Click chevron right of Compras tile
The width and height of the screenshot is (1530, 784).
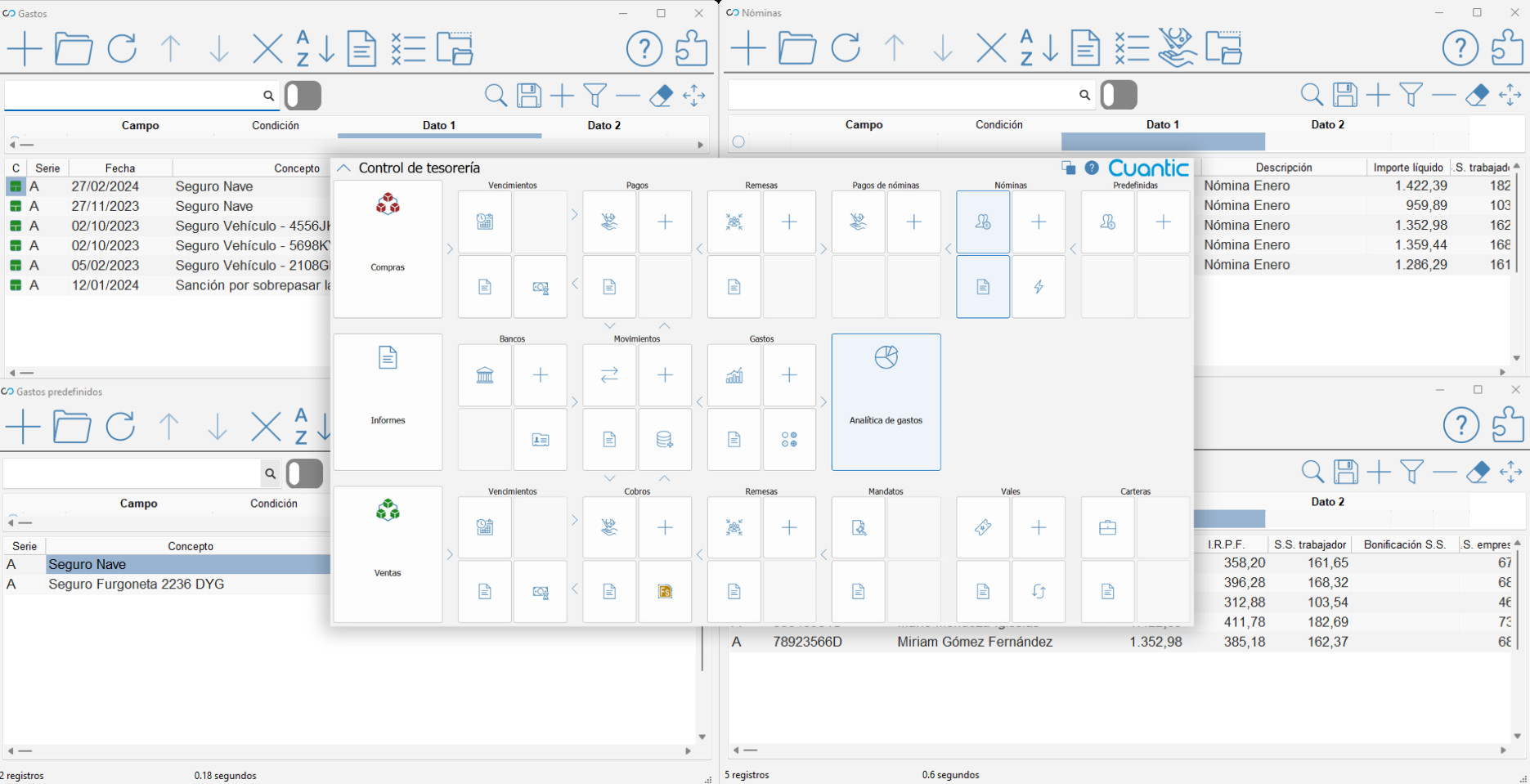point(450,249)
